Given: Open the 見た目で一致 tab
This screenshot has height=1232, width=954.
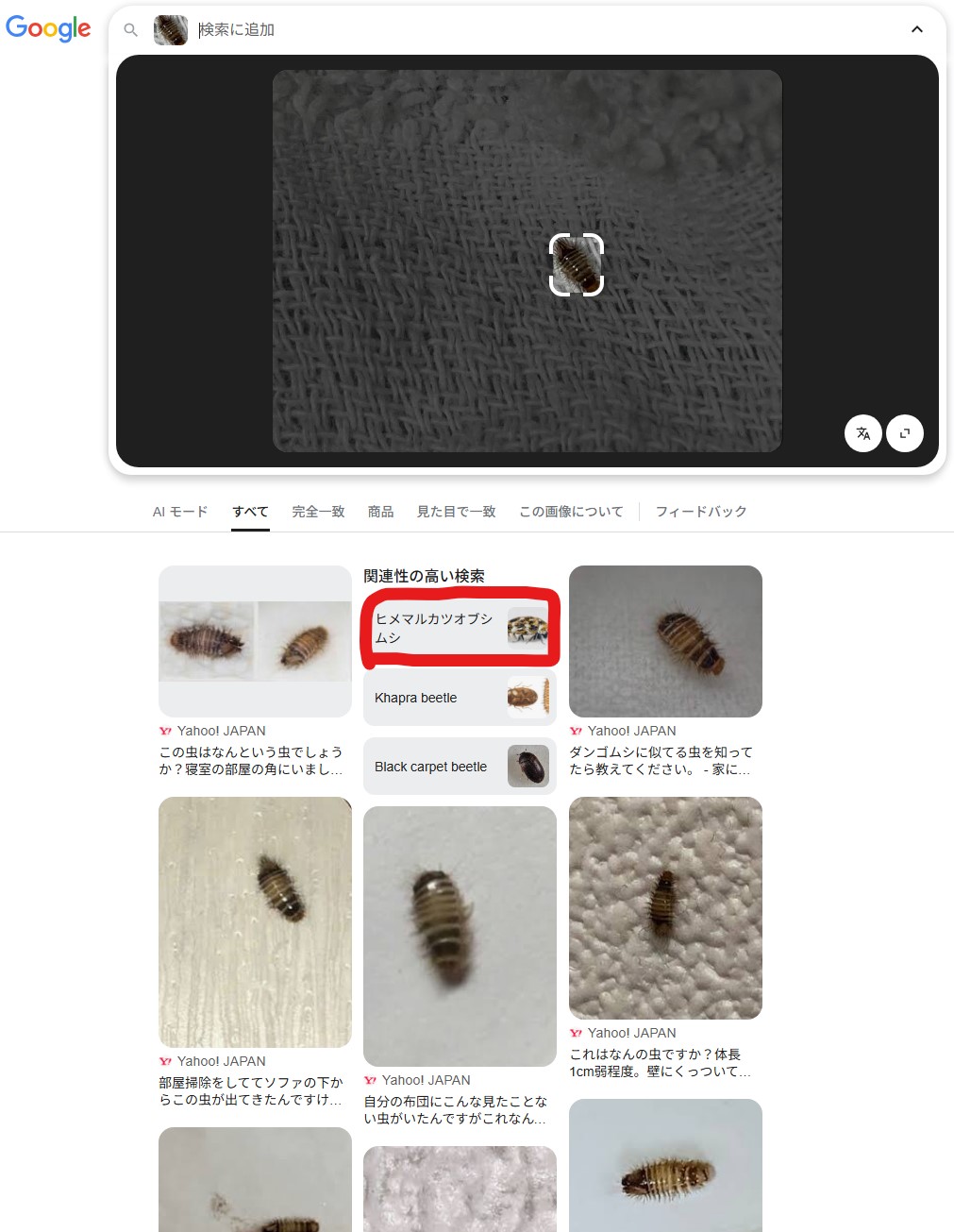Looking at the screenshot, I should [x=456, y=512].
